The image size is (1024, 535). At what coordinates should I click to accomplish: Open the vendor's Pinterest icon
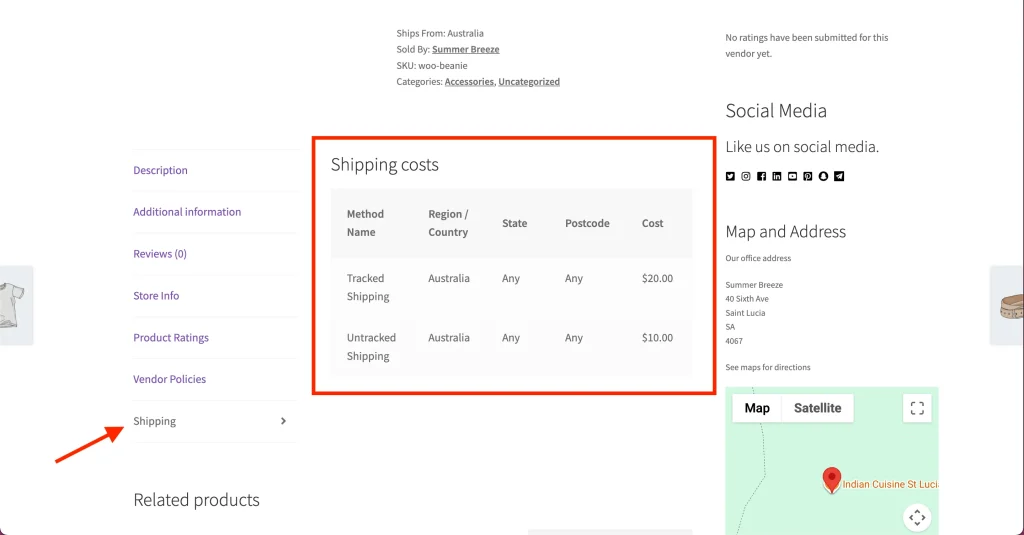point(808,176)
